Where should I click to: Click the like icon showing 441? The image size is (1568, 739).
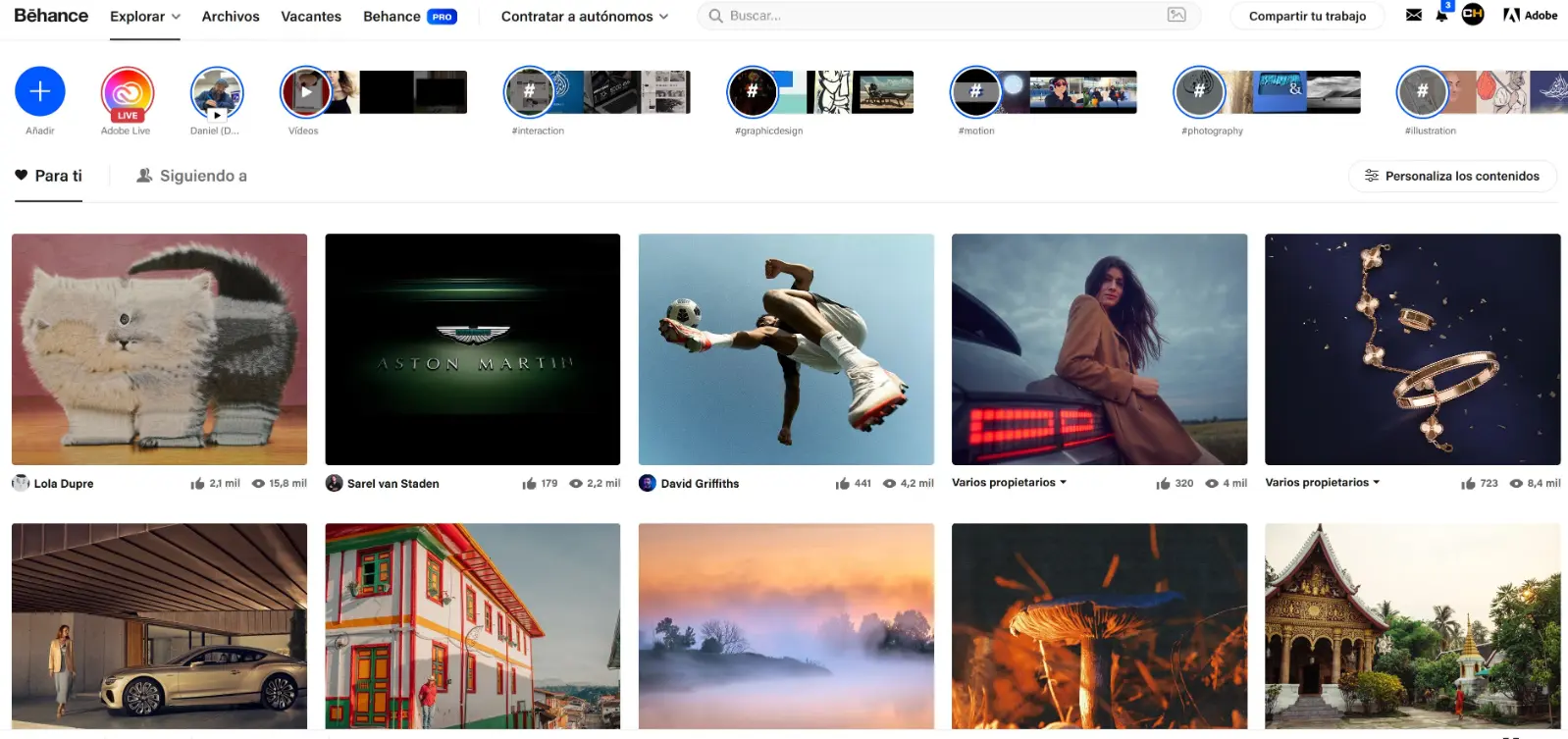click(843, 484)
